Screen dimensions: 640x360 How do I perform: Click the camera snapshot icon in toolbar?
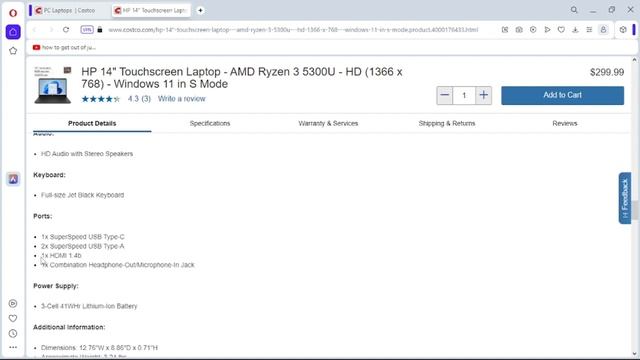tap(519, 30)
